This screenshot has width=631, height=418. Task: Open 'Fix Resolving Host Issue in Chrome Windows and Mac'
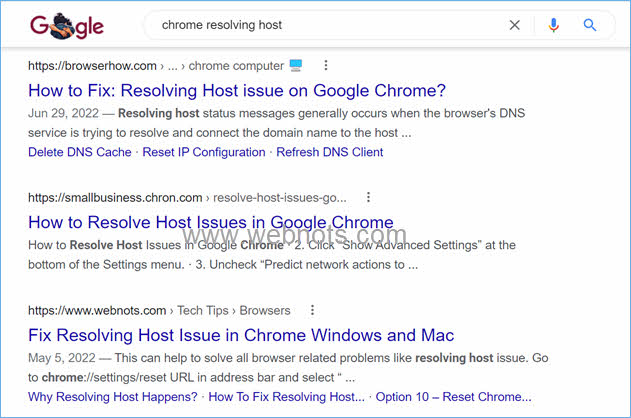(241, 336)
